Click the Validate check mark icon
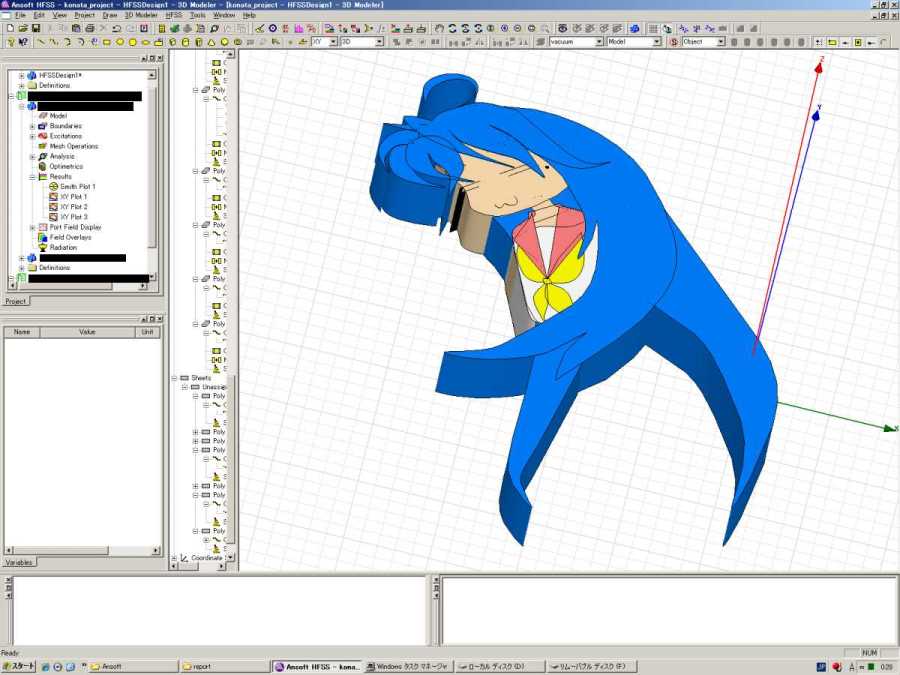 tap(259, 28)
